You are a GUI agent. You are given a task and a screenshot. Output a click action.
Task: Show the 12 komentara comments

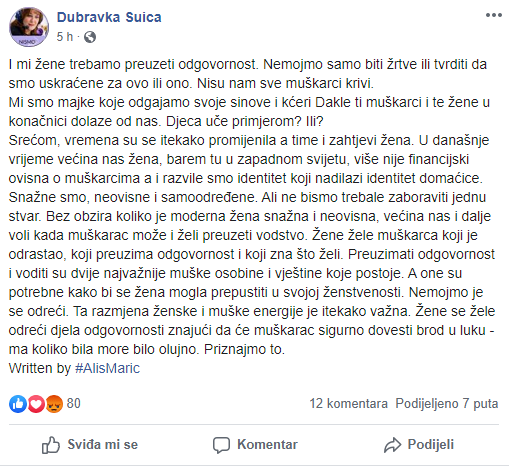(349, 404)
